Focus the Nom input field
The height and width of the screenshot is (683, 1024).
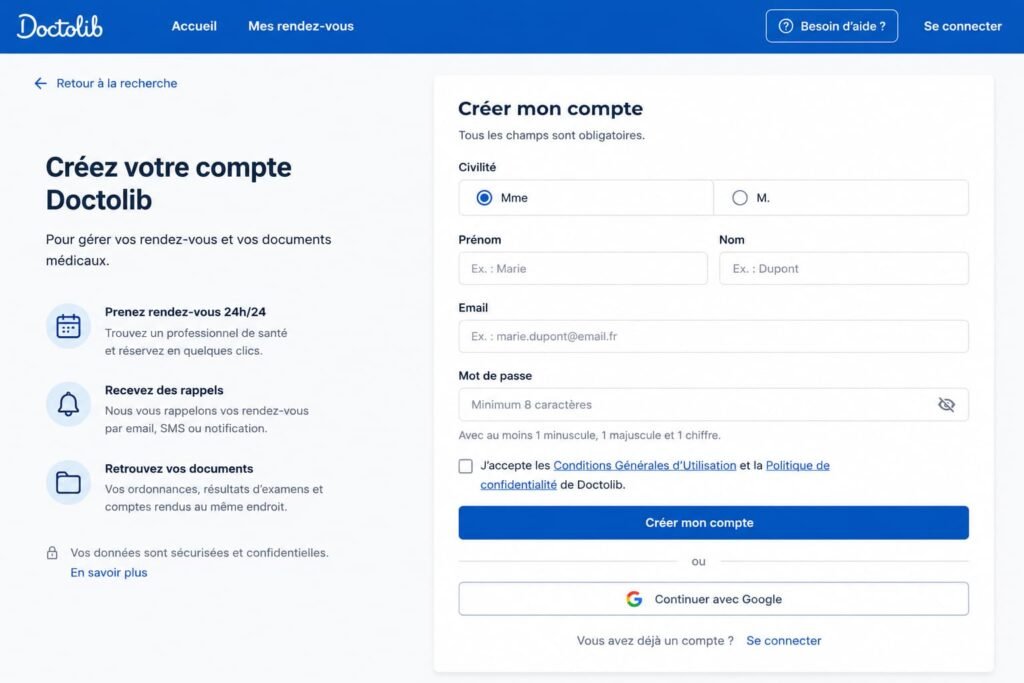[844, 268]
